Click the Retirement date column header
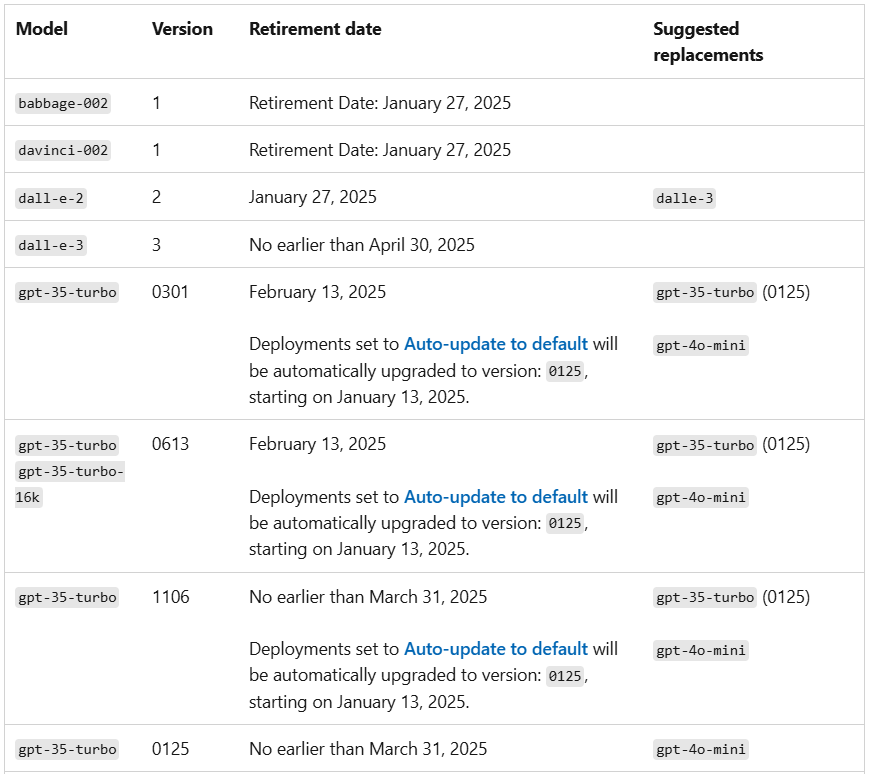Viewport: 870px width, 774px height. (315, 29)
